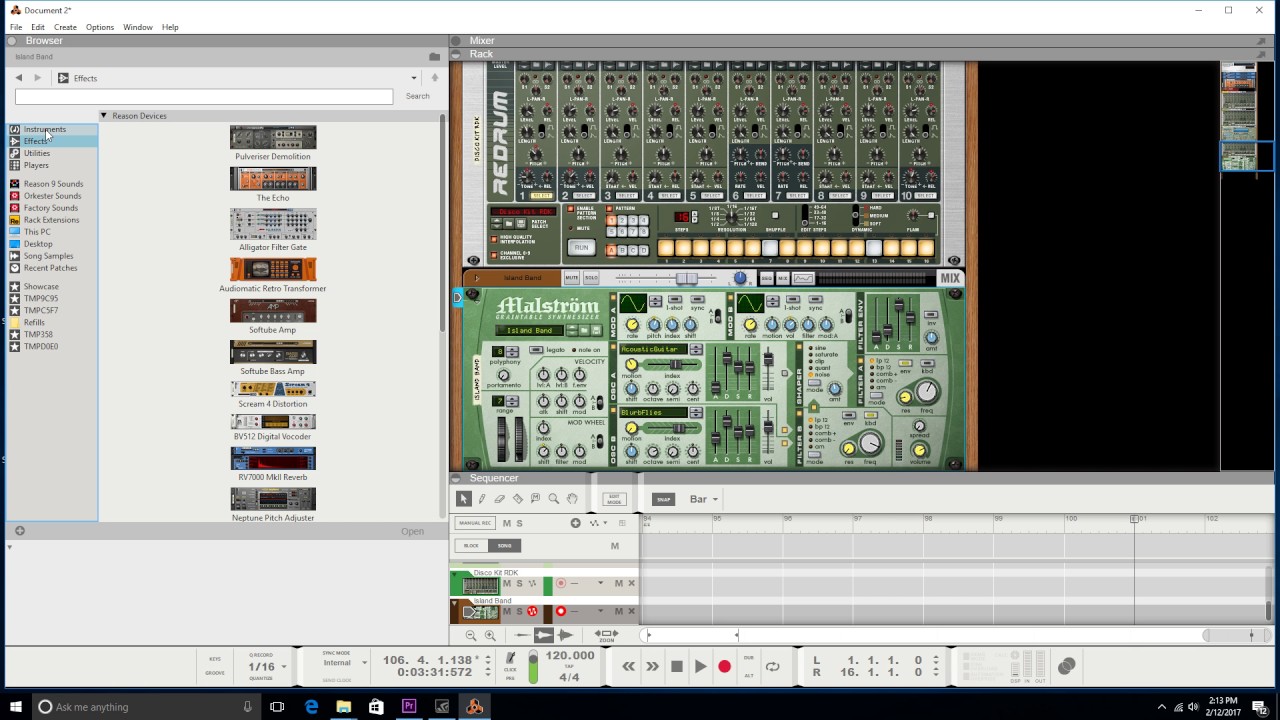Open the Help menu
The height and width of the screenshot is (720, 1280).
tap(170, 27)
